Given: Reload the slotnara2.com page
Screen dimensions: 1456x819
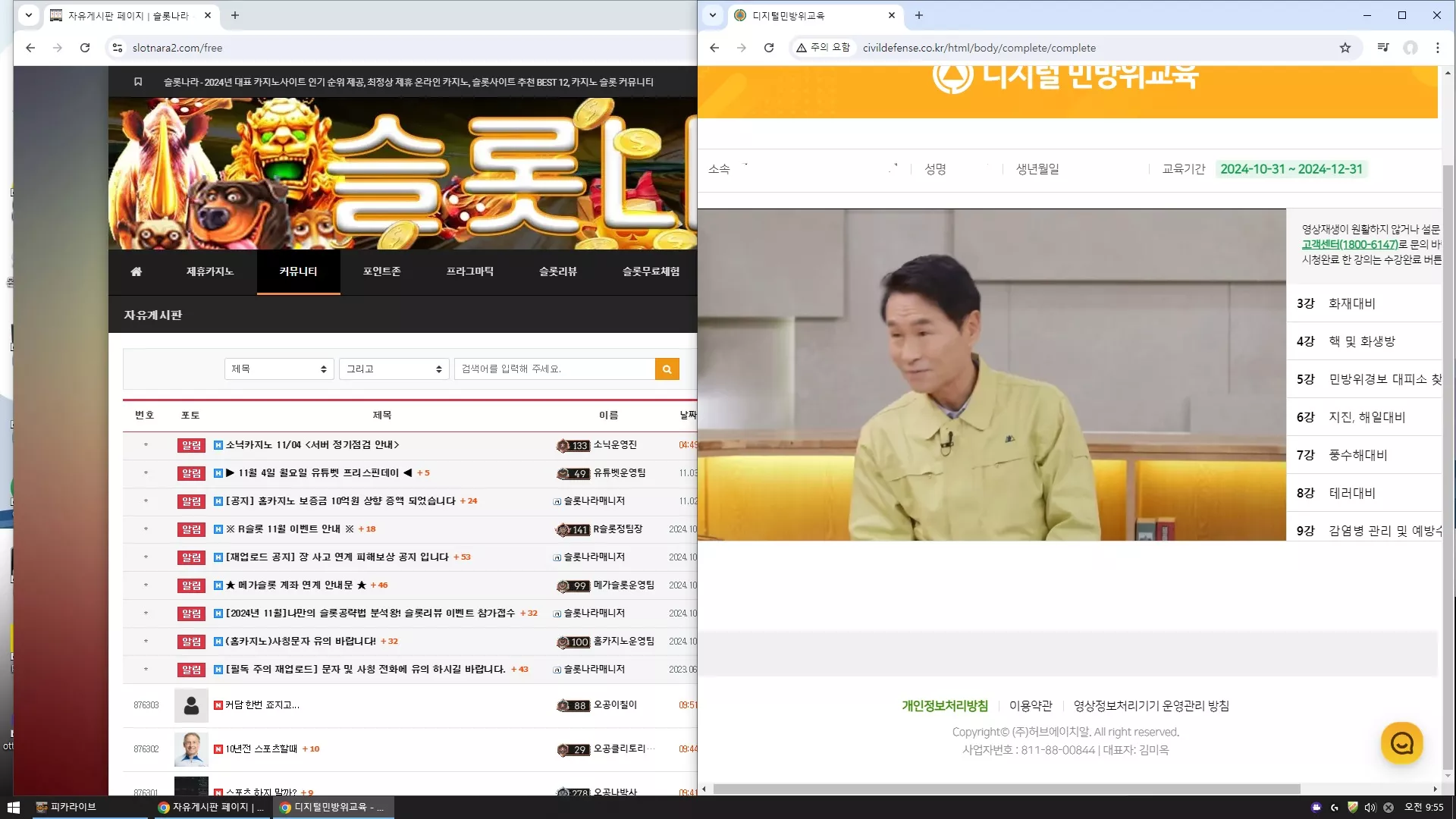Looking at the screenshot, I should 85,48.
